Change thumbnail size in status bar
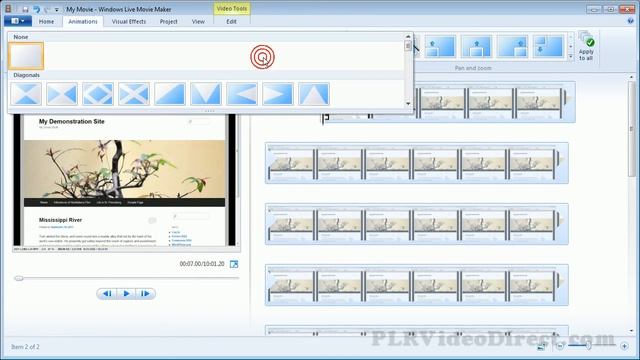The image size is (640, 360). pos(542,347)
